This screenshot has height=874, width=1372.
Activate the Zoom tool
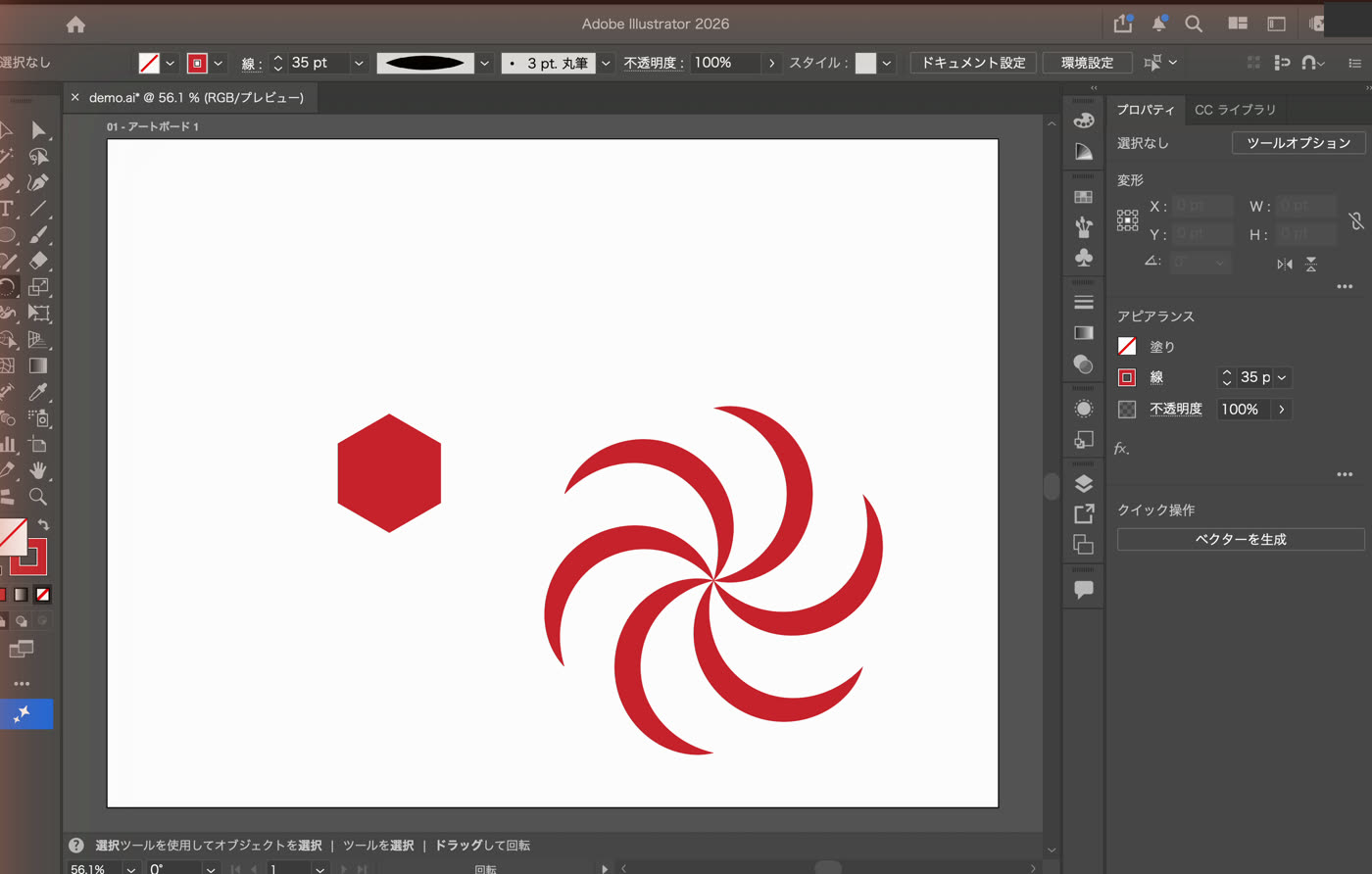38,497
